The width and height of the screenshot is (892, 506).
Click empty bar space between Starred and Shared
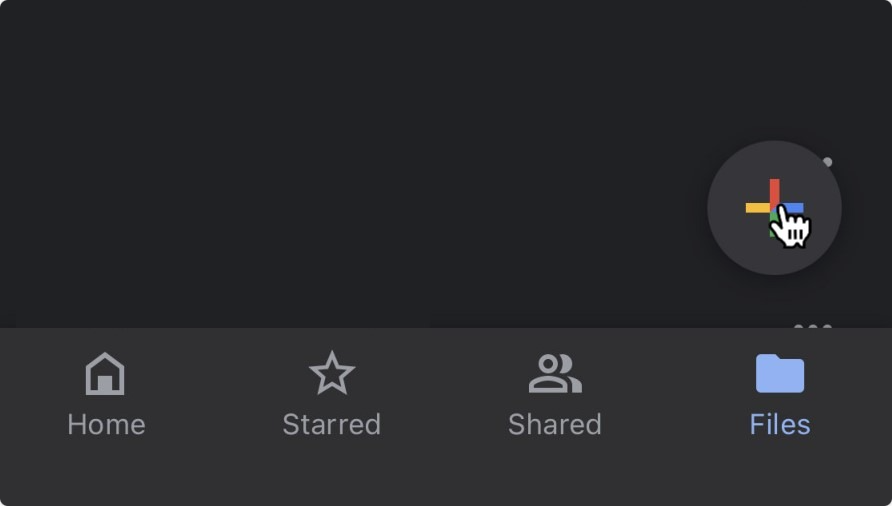pyautogui.click(x=444, y=398)
